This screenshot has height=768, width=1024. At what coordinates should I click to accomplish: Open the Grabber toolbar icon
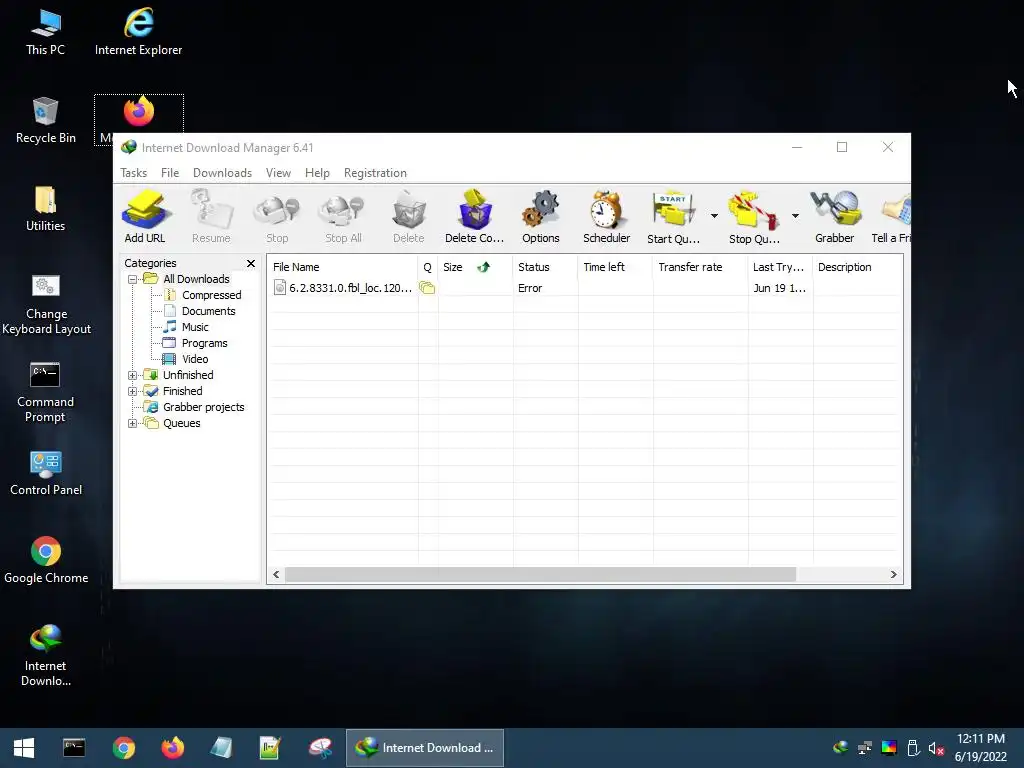coord(835,217)
